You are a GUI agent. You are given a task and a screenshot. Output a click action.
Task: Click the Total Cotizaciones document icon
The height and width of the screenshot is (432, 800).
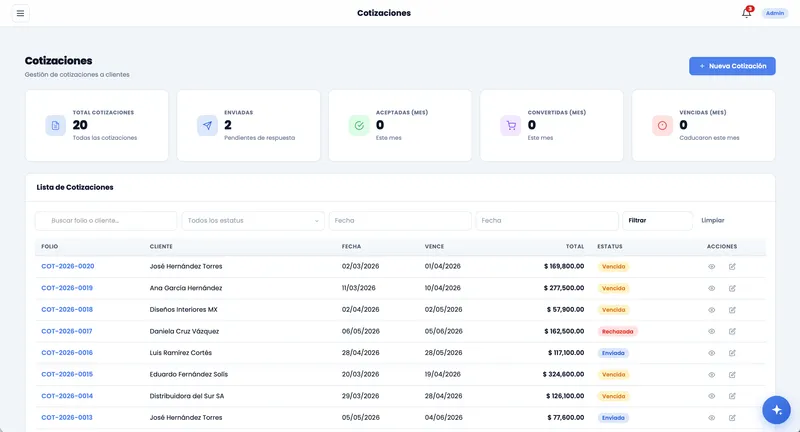(55, 125)
